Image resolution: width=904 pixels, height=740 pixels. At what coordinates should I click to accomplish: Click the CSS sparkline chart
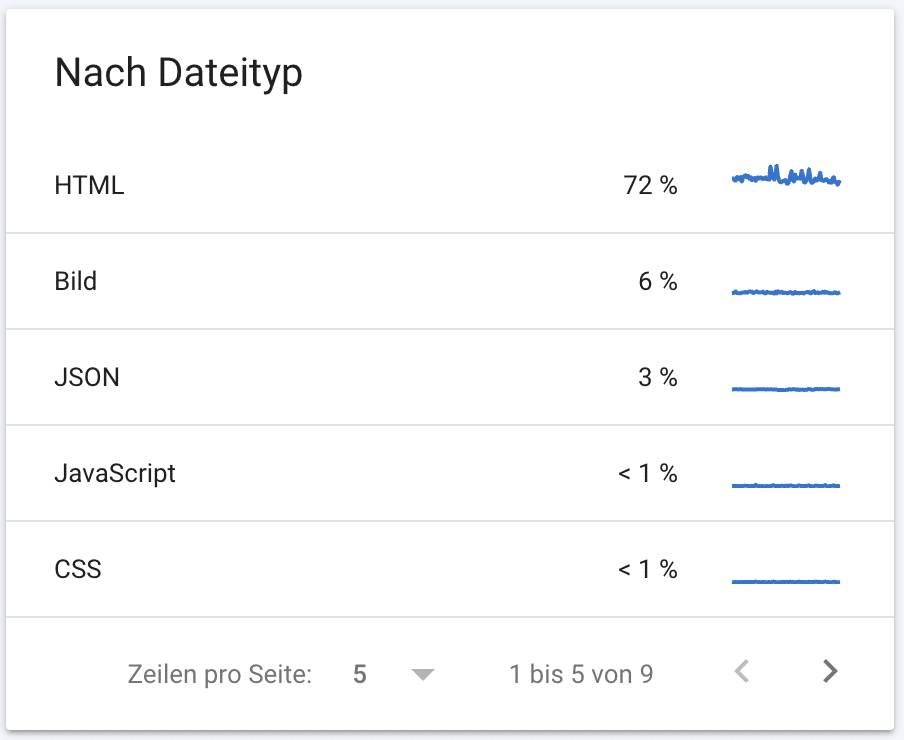786,580
